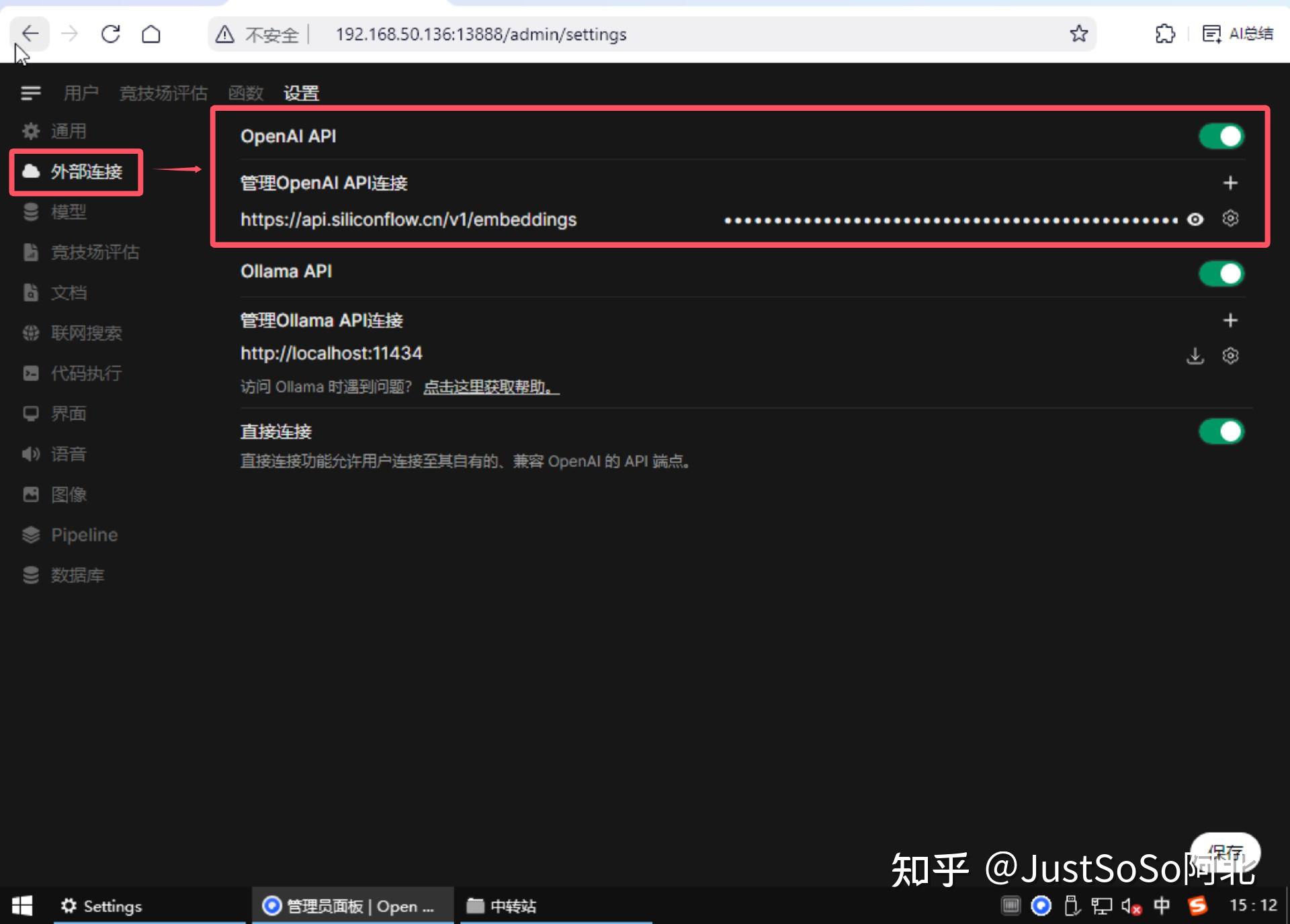Screen dimensions: 1290x924
Task: Add a new Ollama API connection with plus
Action: (1231, 320)
